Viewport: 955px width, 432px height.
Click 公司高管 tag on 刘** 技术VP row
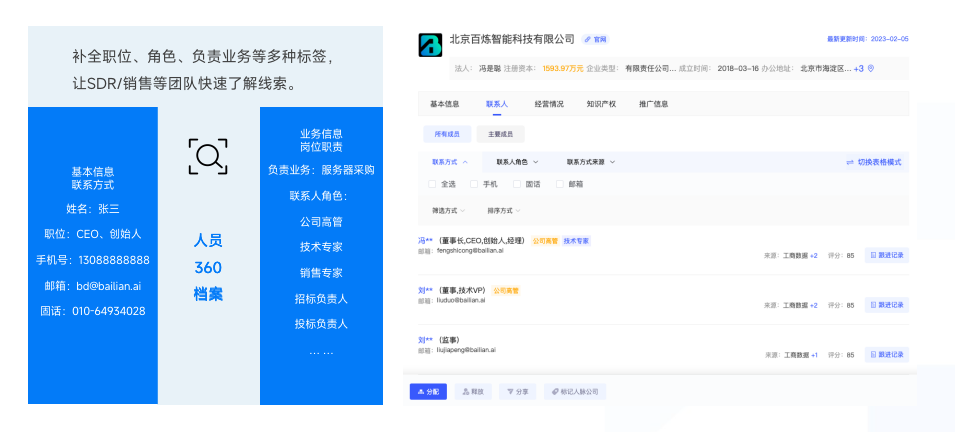[x=506, y=291]
